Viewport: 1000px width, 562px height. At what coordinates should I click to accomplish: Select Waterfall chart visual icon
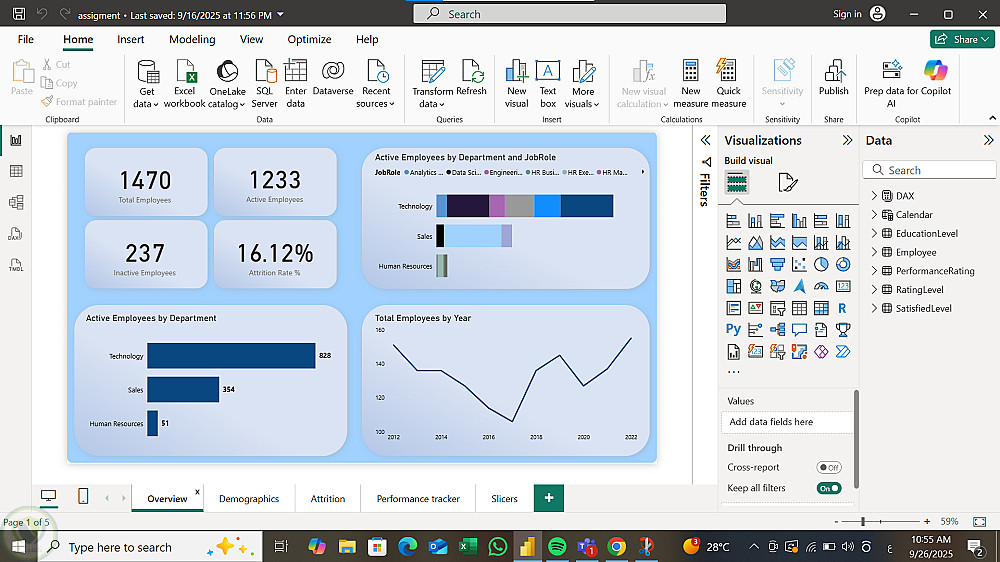[755, 264]
